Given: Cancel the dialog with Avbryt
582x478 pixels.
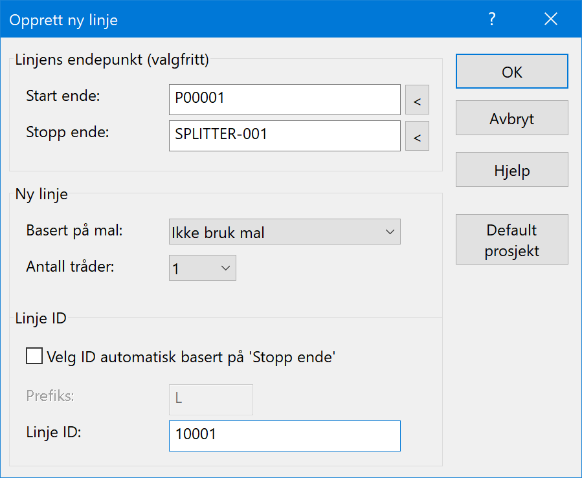Looking at the screenshot, I should pyautogui.click(x=512, y=118).
